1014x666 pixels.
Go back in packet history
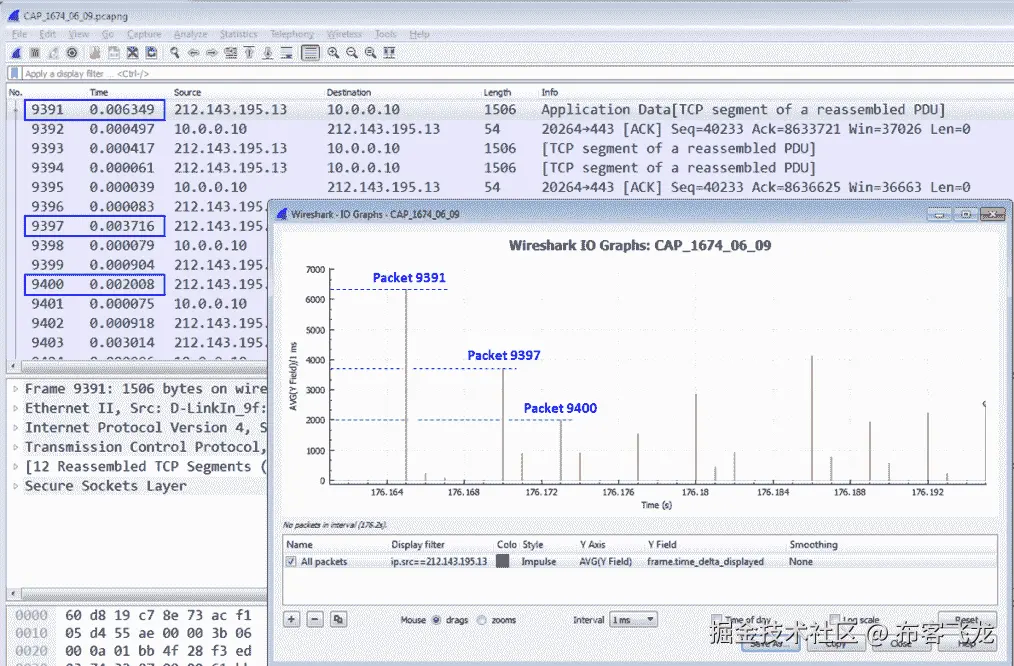(x=193, y=53)
